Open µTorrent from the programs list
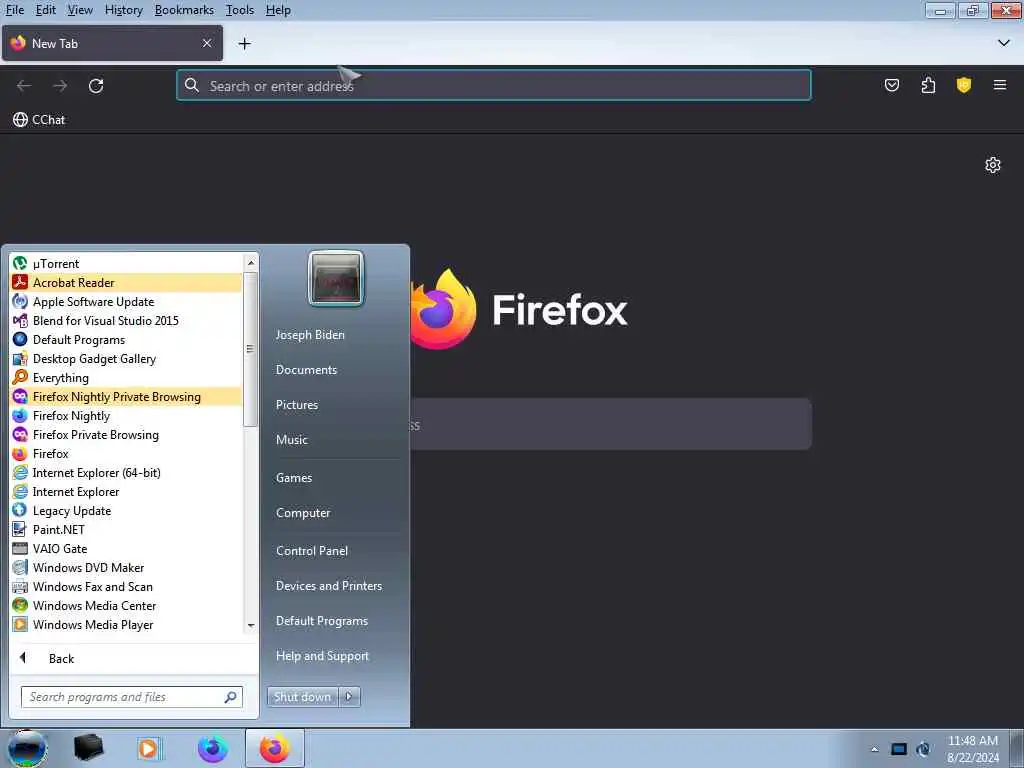The image size is (1024, 768). point(126,264)
